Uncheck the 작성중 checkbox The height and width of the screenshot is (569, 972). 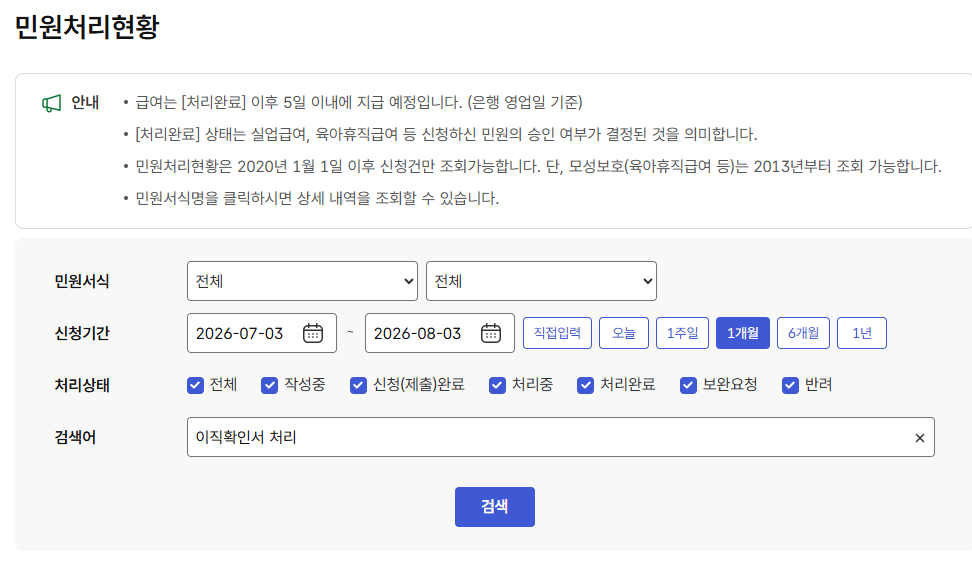[270, 386]
